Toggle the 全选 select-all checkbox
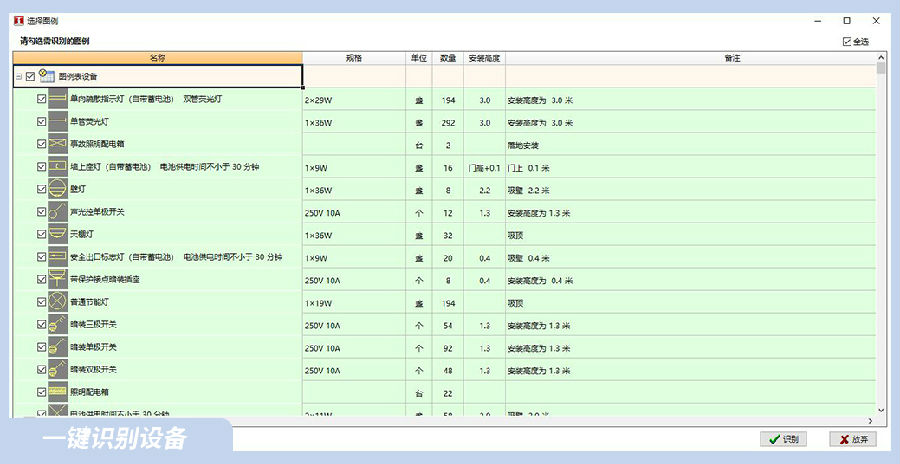 (847, 41)
